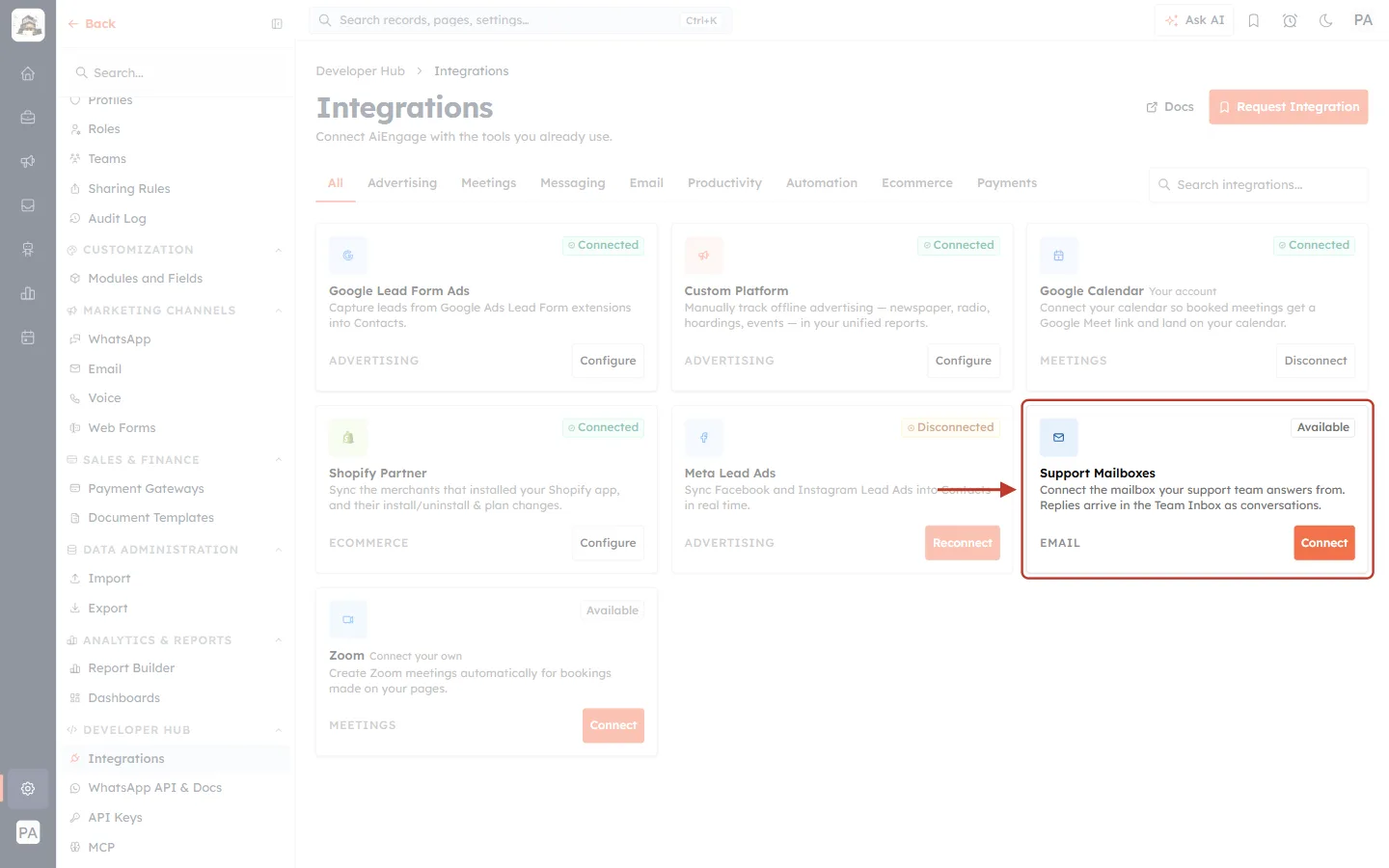Open API Keys in sidebar
This screenshot has height=868, width=1389.
(116, 818)
